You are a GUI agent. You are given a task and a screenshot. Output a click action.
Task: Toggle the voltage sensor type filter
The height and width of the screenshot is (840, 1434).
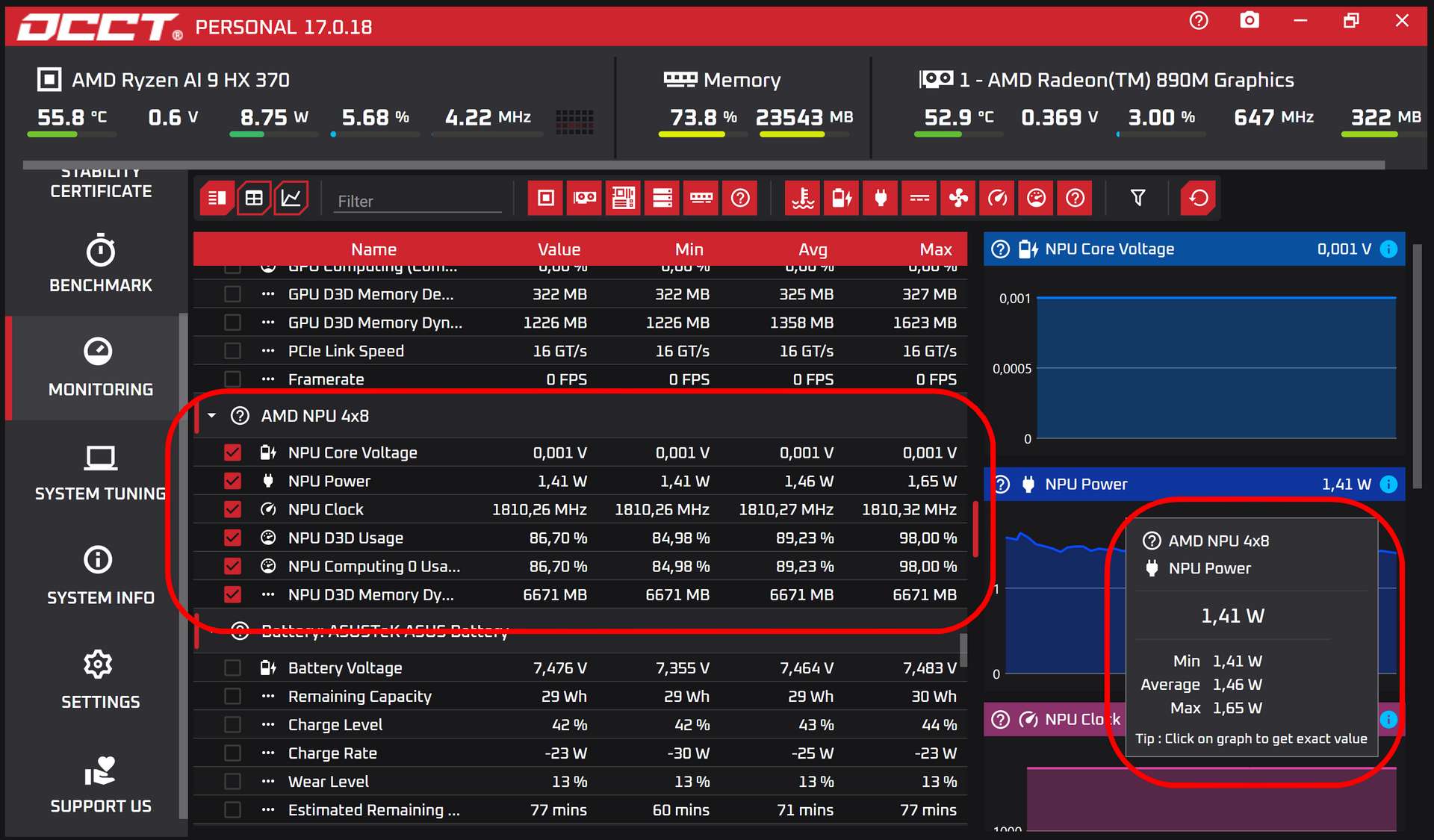(x=842, y=198)
